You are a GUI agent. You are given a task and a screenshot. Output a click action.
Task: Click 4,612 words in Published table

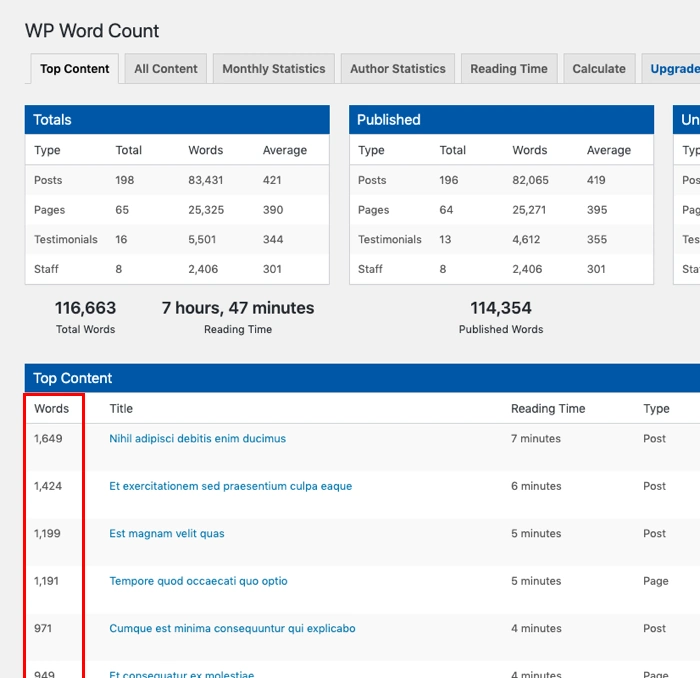526,239
